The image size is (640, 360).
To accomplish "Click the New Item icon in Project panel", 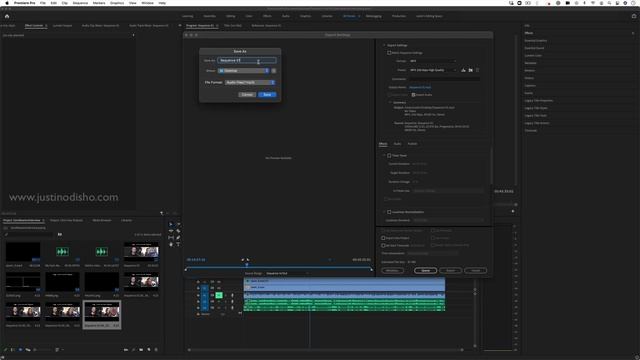I will click(149, 350).
